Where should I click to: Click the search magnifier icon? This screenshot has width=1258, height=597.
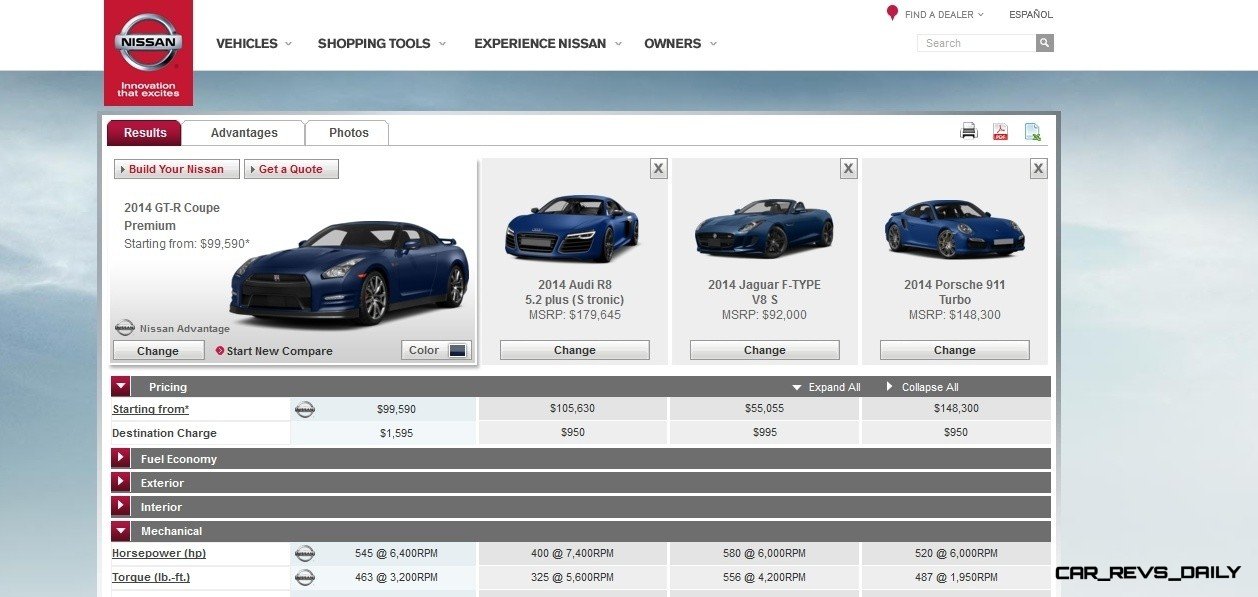1045,43
